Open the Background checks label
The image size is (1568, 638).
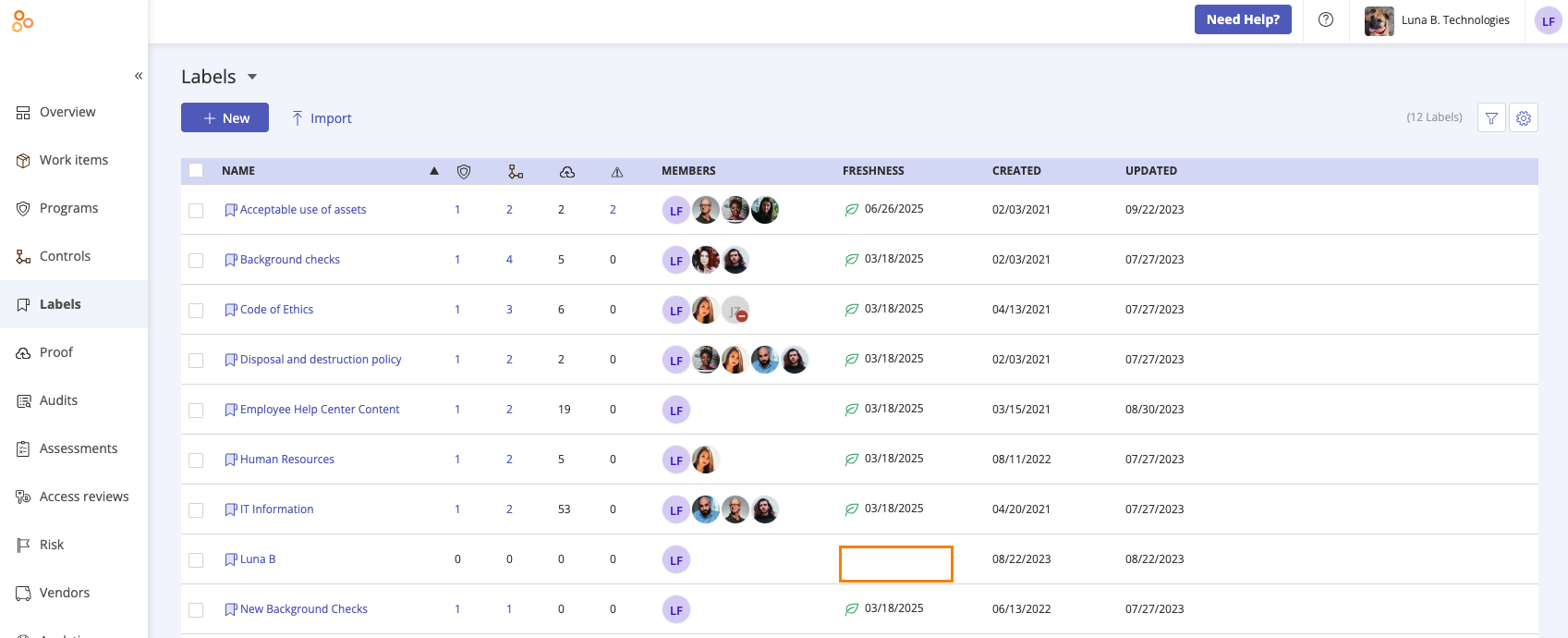click(290, 260)
